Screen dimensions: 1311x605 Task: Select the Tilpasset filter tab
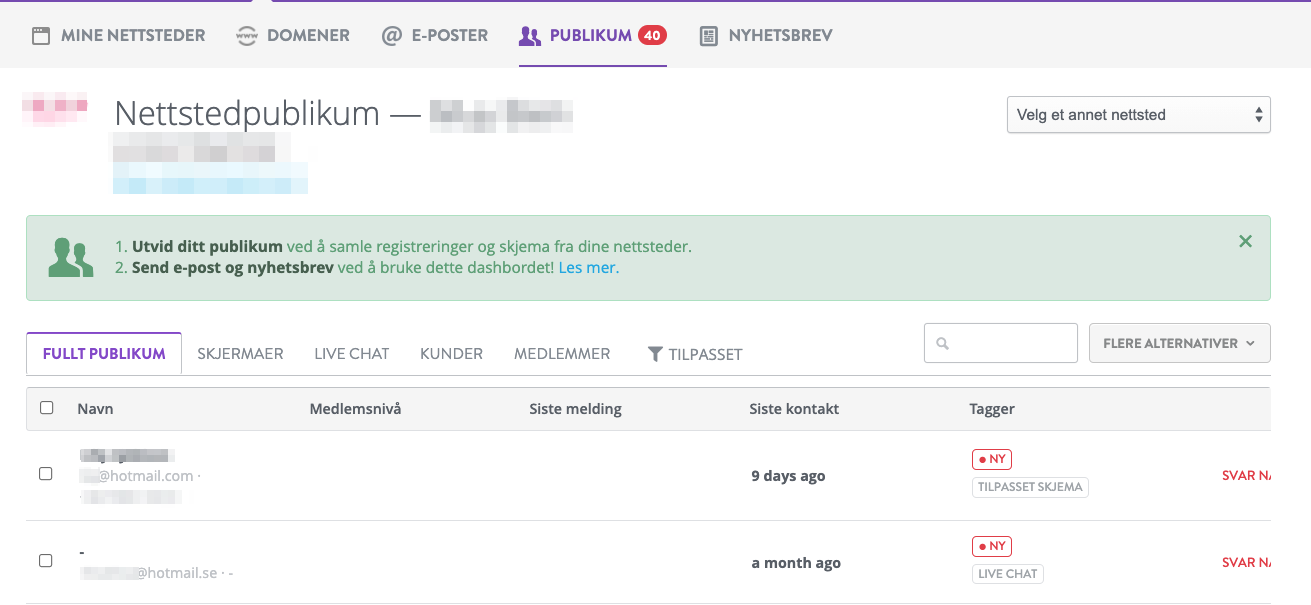click(x=695, y=354)
